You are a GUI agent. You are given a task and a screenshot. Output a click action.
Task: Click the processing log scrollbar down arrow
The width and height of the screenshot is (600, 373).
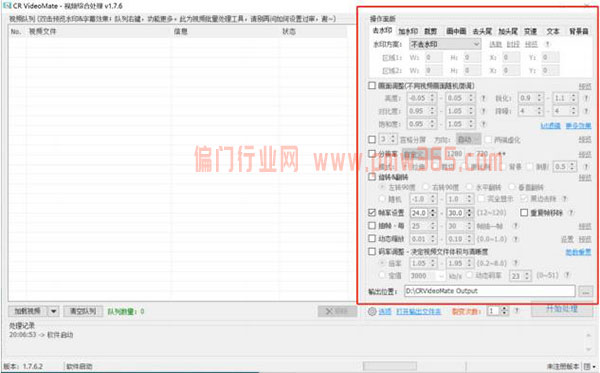(x=589, y=349)
